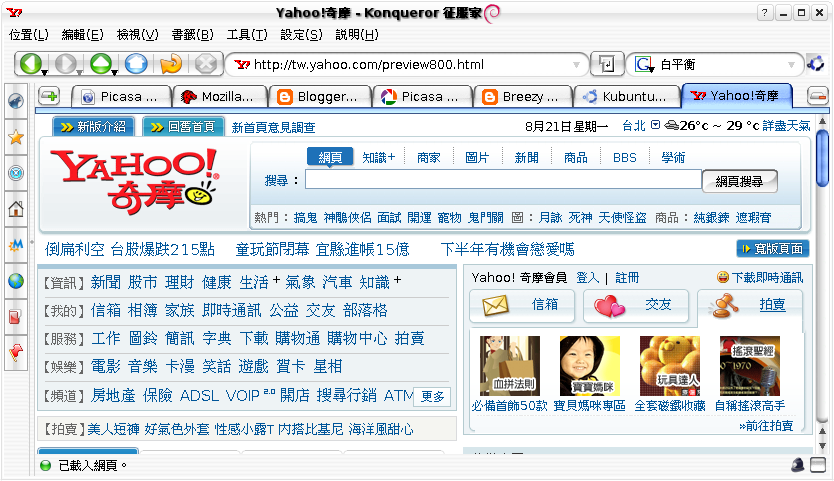The width and height of the screenshot is (834, 481).
Task: Open the 編輯(E) menu
Action: tap(82, 35)
